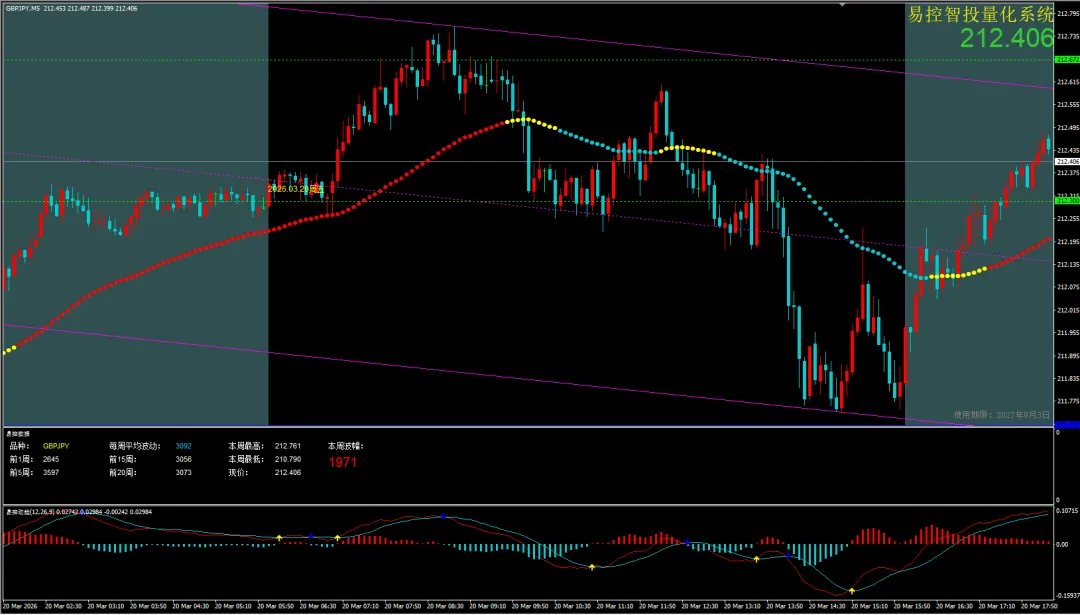Click the '20 Mar 05:50' time axis label
The height and width of the screenshot is (615, 1080).
[x=274, y=606]
